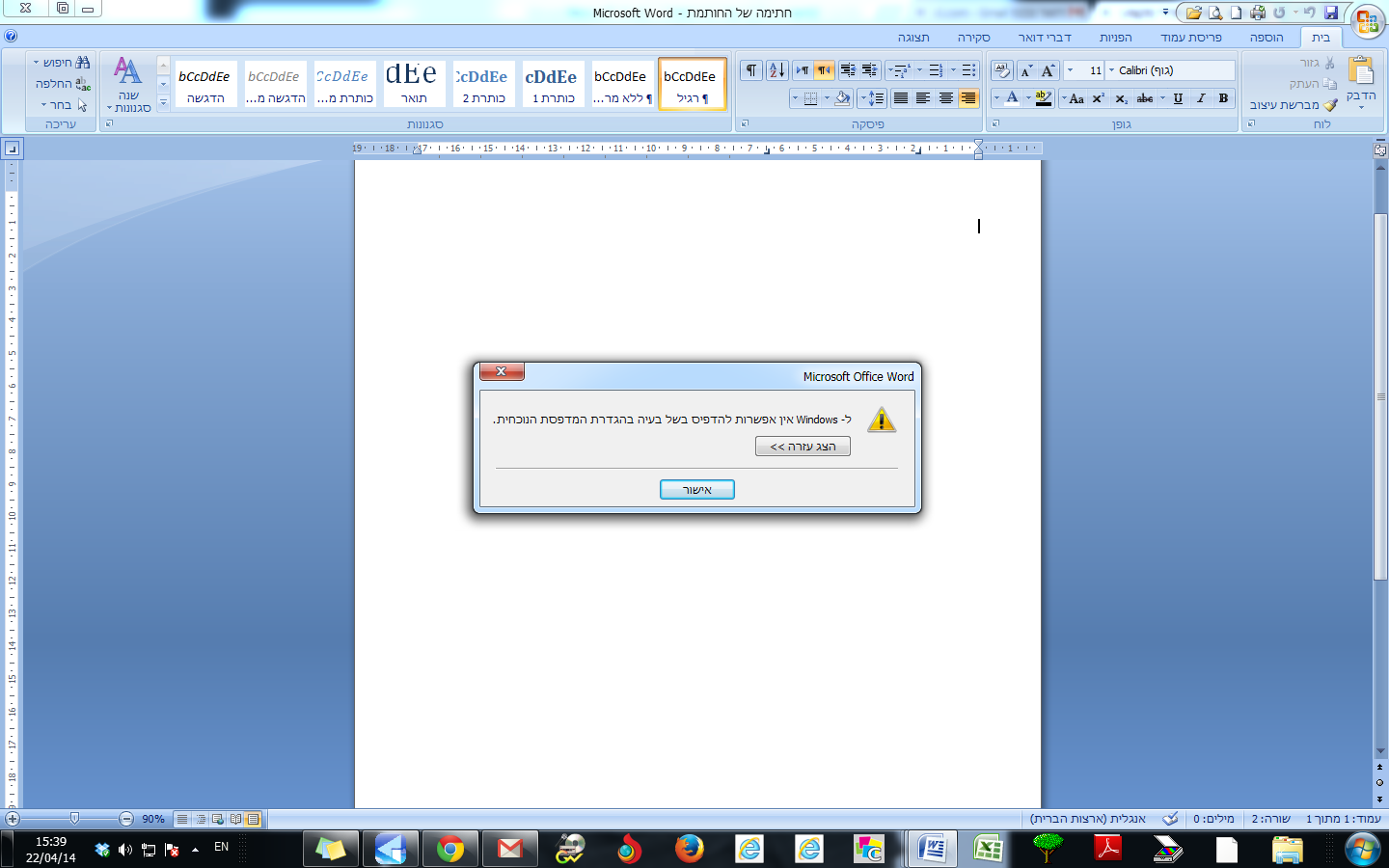Apply strikethrough formatting
Image resolution: width=1389 pixels, height=868 pixels.
(1145, 98)
